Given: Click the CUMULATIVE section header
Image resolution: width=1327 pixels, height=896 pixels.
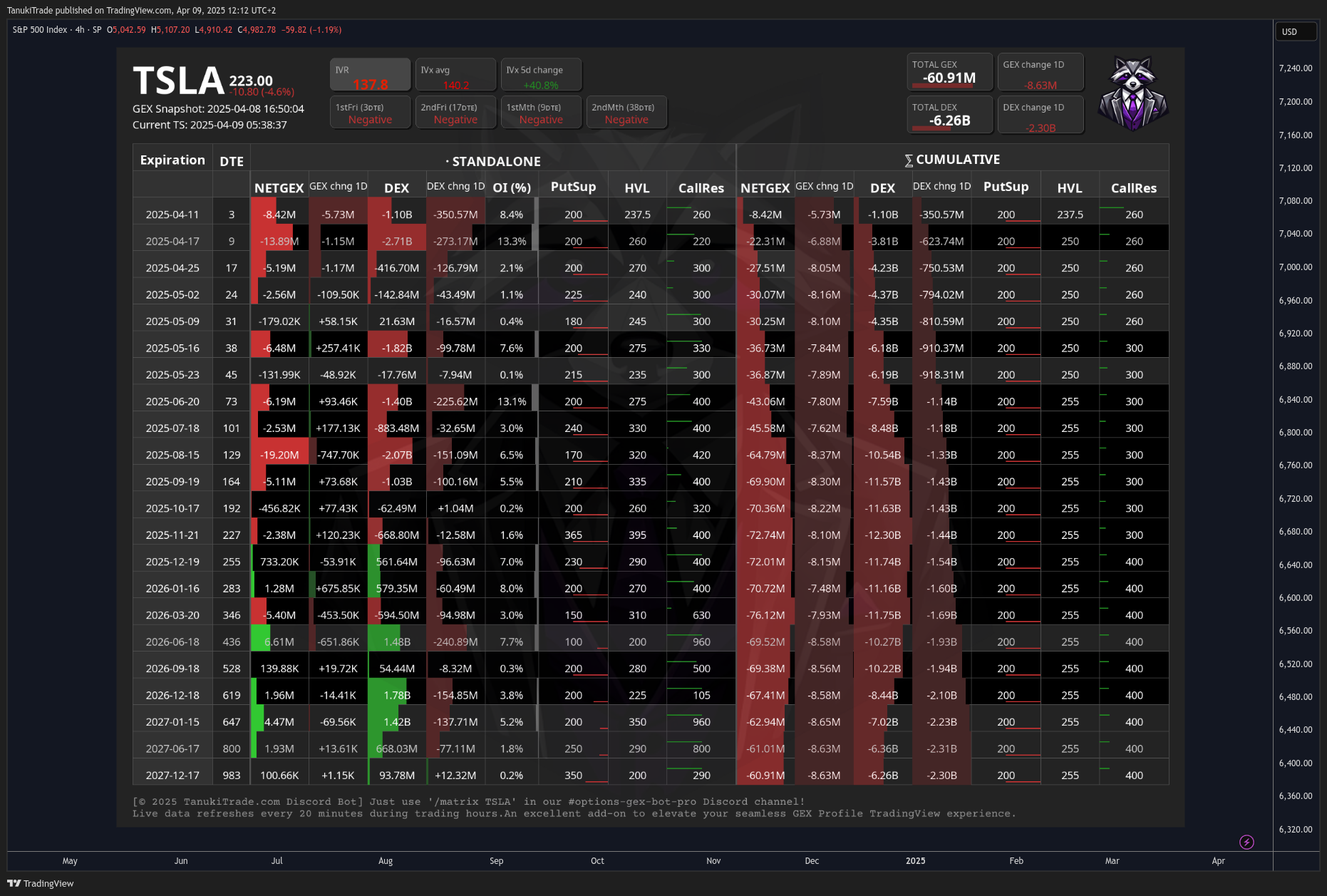Looking at the screenshot, I should tap(952, 160).
